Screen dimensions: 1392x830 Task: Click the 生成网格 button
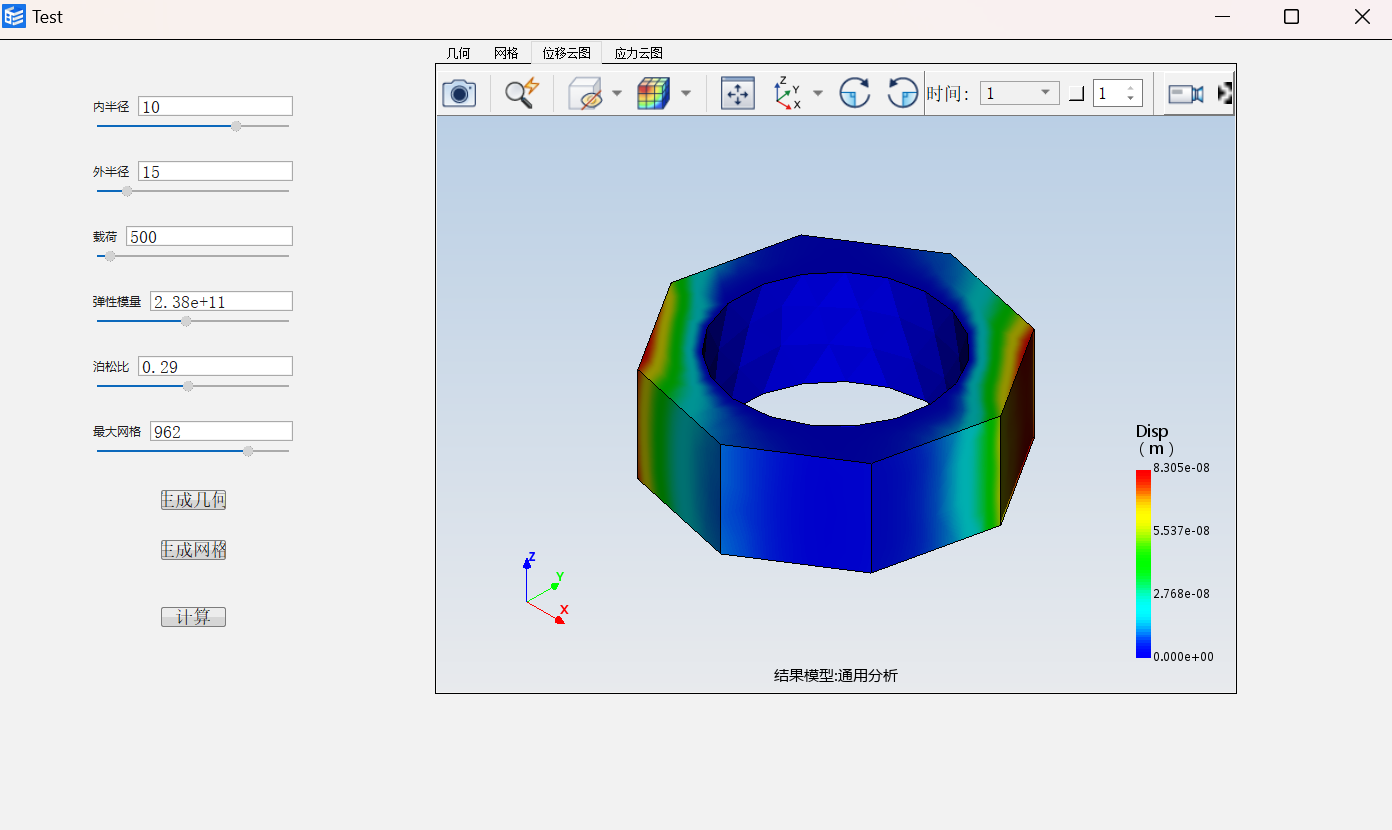click(x=193, y=550)
